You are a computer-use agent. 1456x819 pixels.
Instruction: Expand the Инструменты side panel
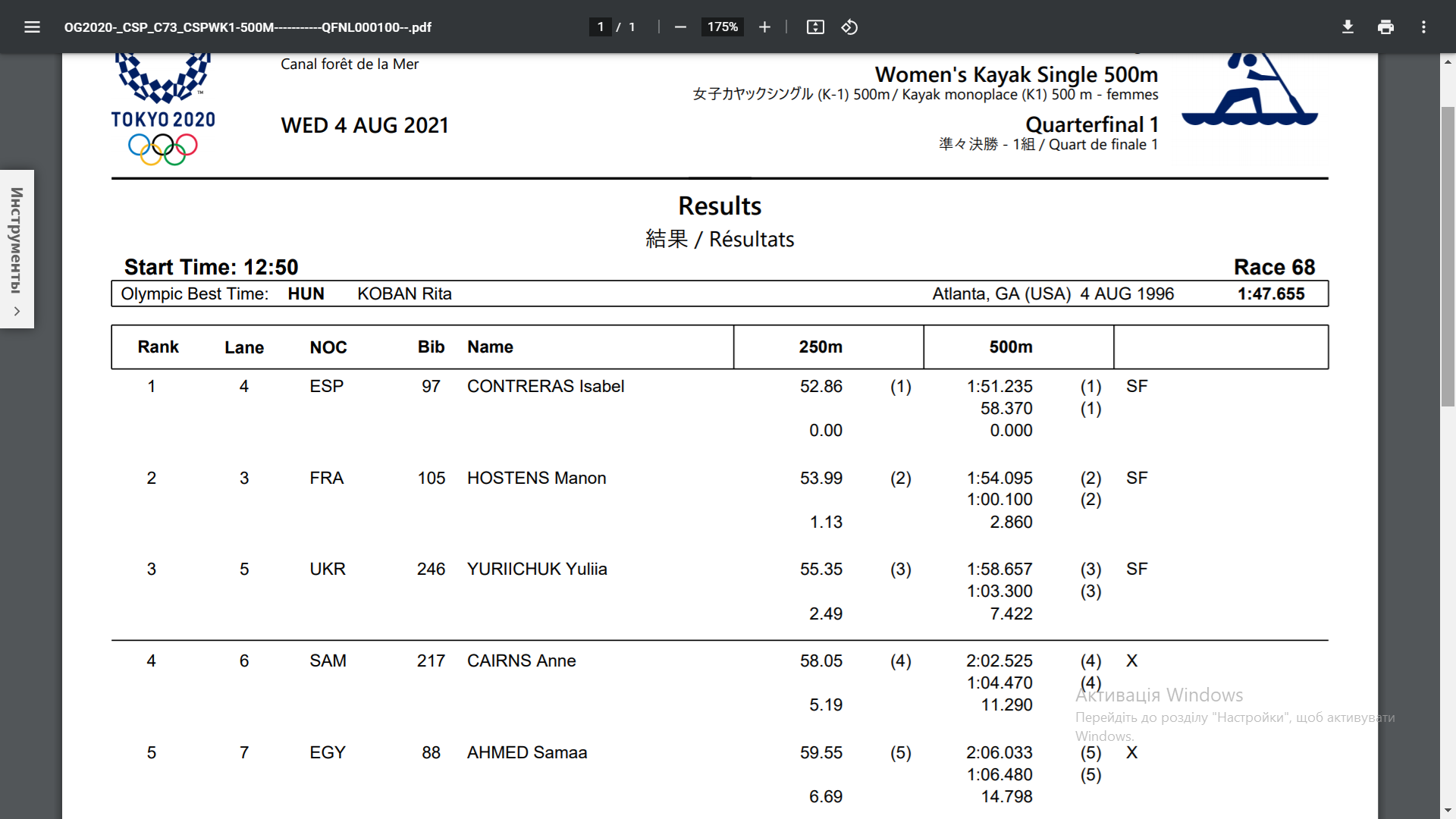[x=17, y=240]
